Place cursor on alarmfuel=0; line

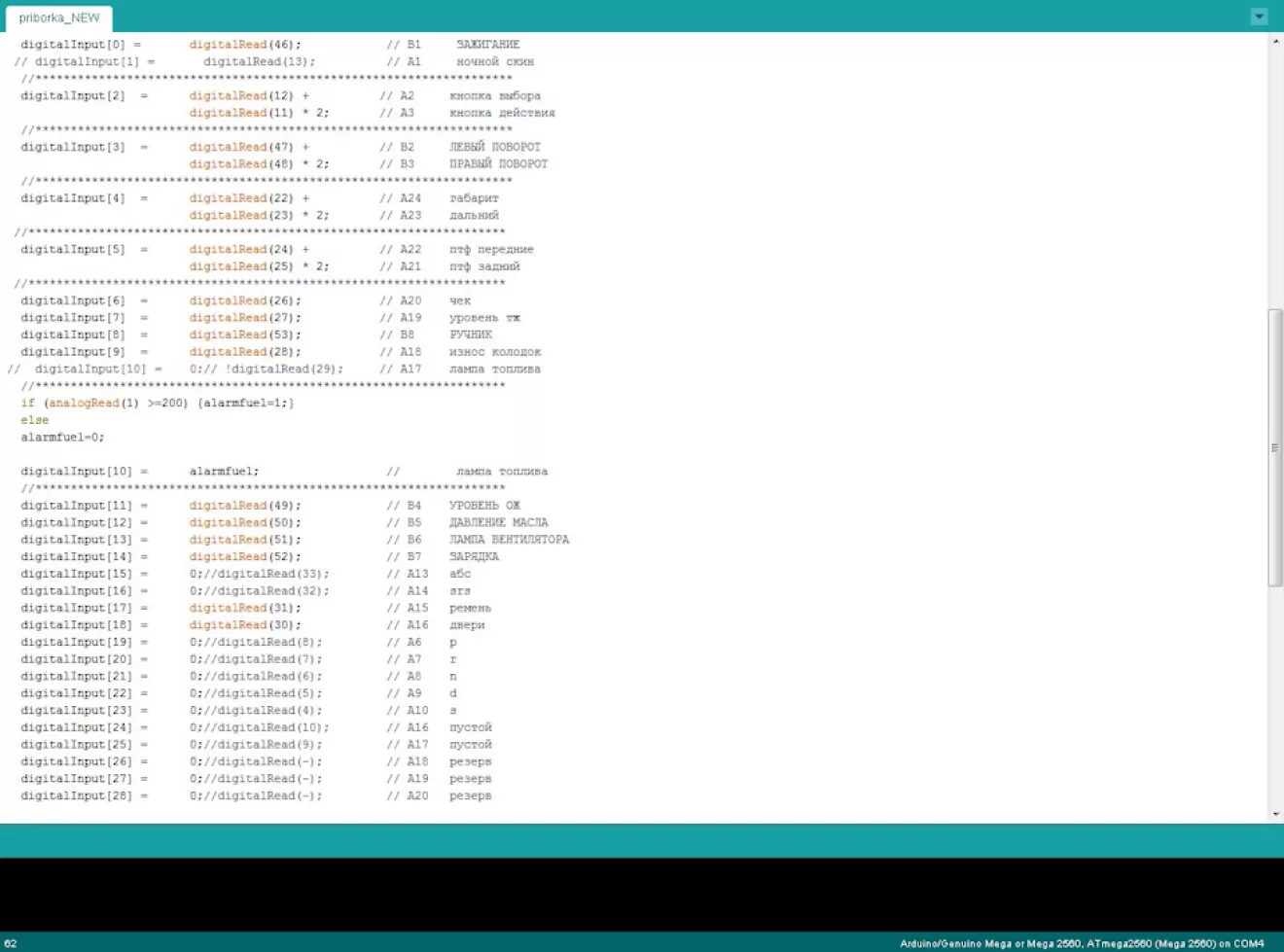click(62, 438)
